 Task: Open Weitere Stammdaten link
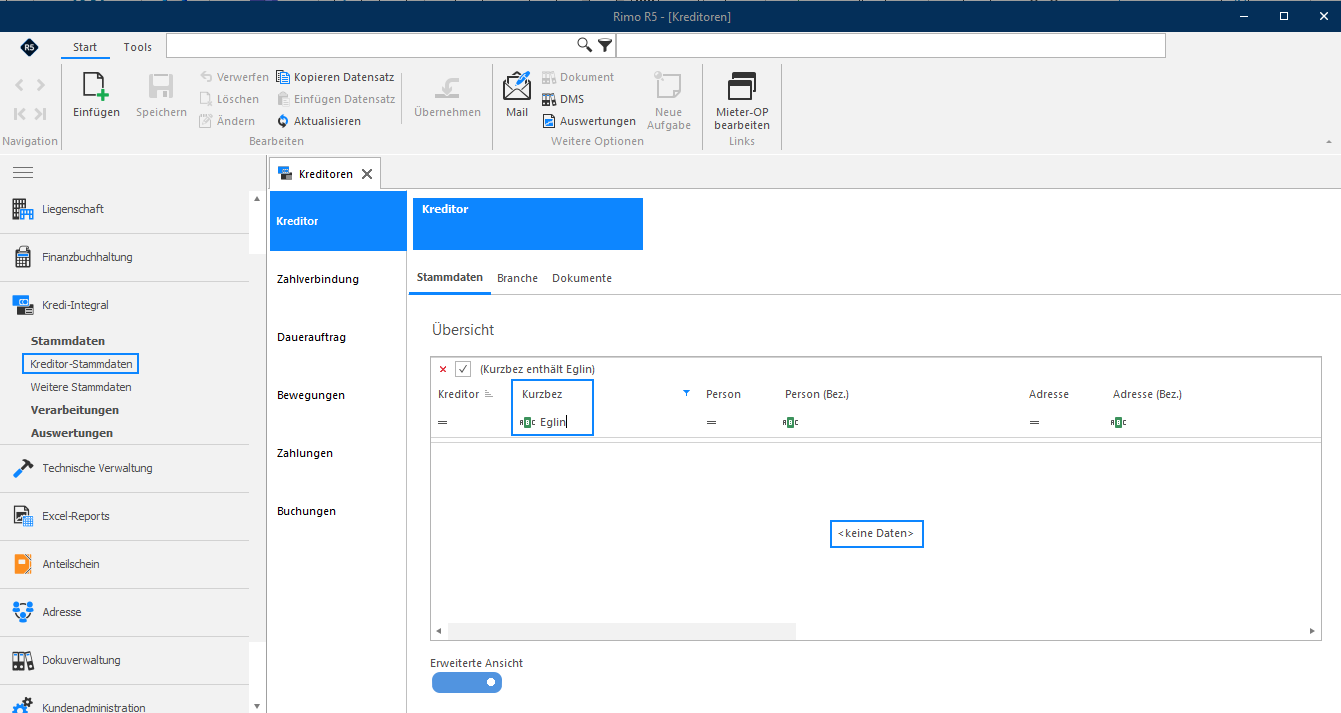pyautogui.click(x=81, y=387)
